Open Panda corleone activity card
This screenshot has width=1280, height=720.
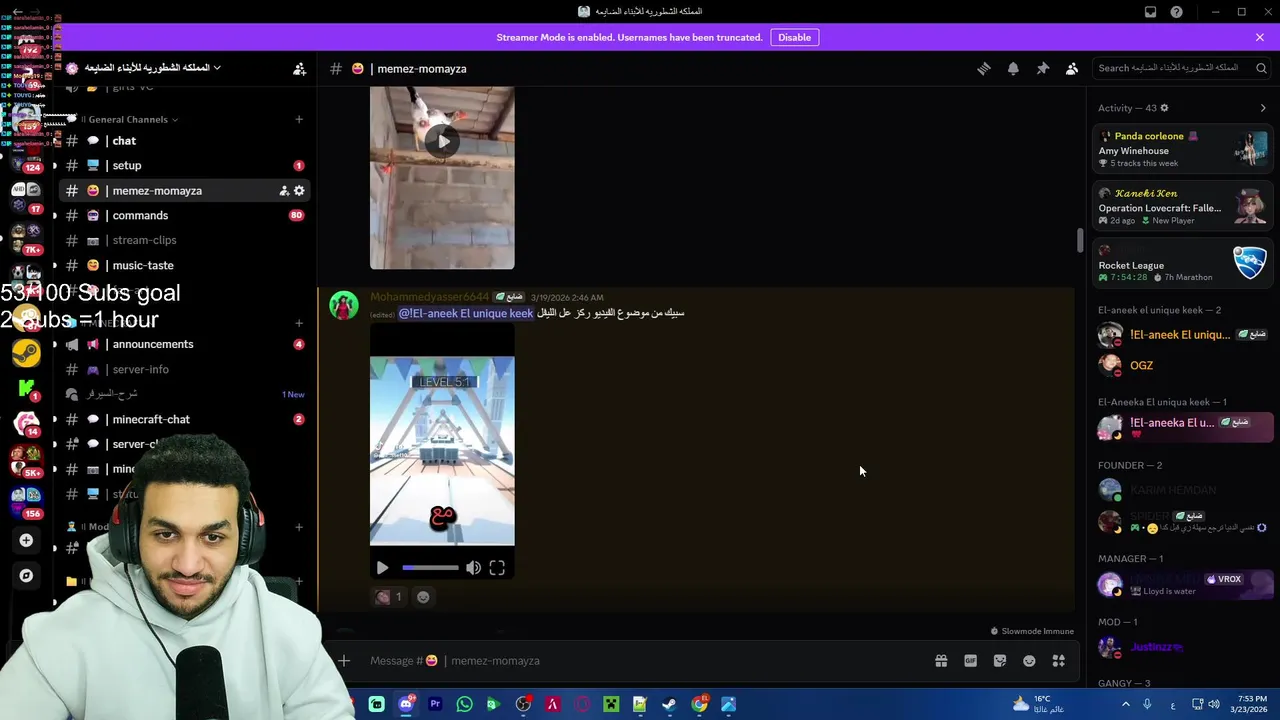(1183, 149)
